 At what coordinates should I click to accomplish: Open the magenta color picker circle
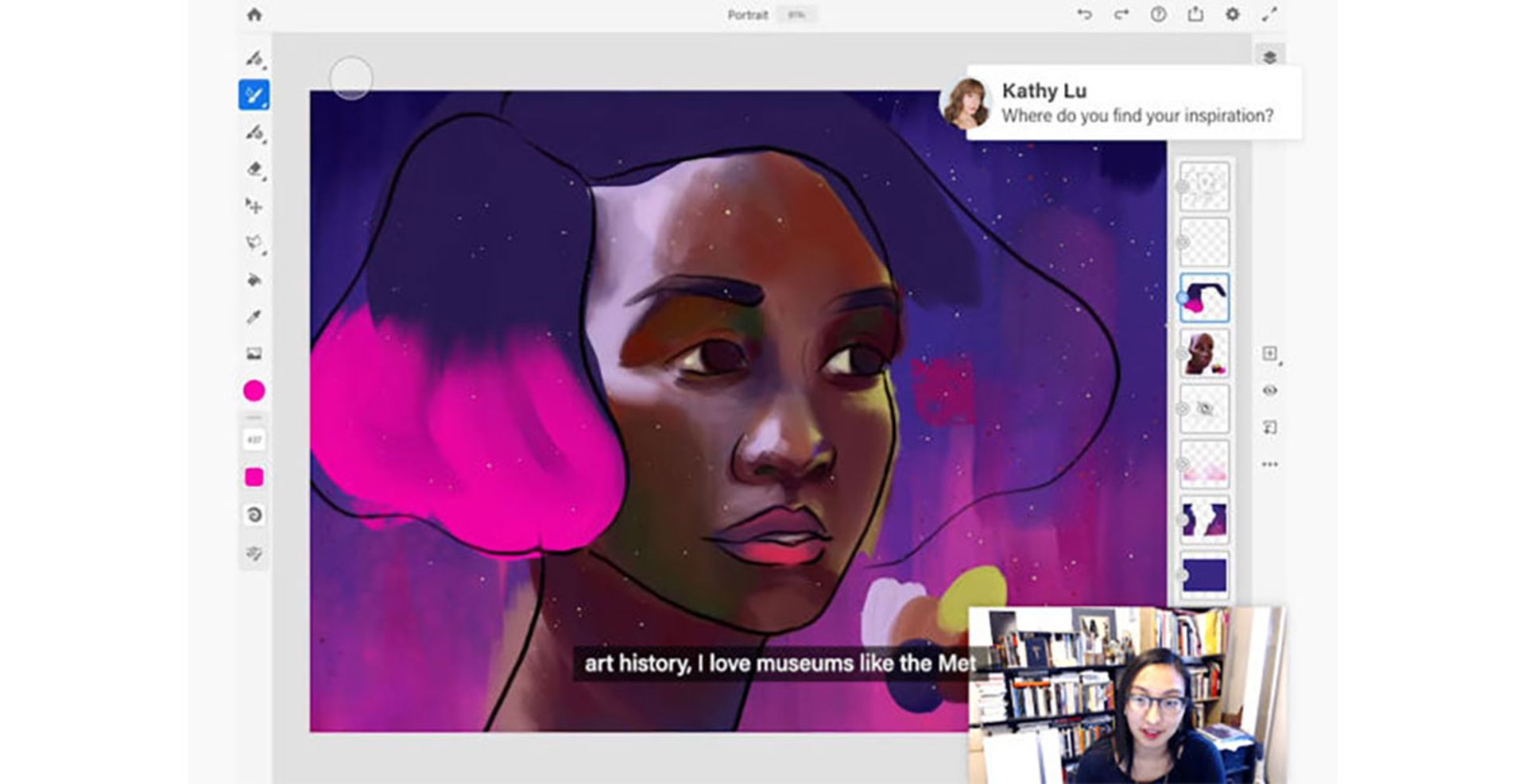[x=254, y=391]
